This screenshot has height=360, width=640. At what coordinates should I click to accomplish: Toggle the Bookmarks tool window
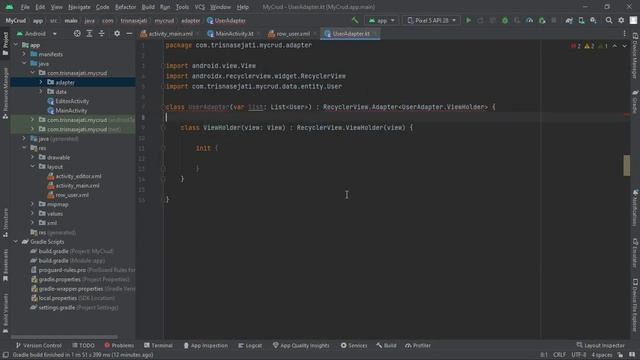pyautogui.click(x=5, y=266)
